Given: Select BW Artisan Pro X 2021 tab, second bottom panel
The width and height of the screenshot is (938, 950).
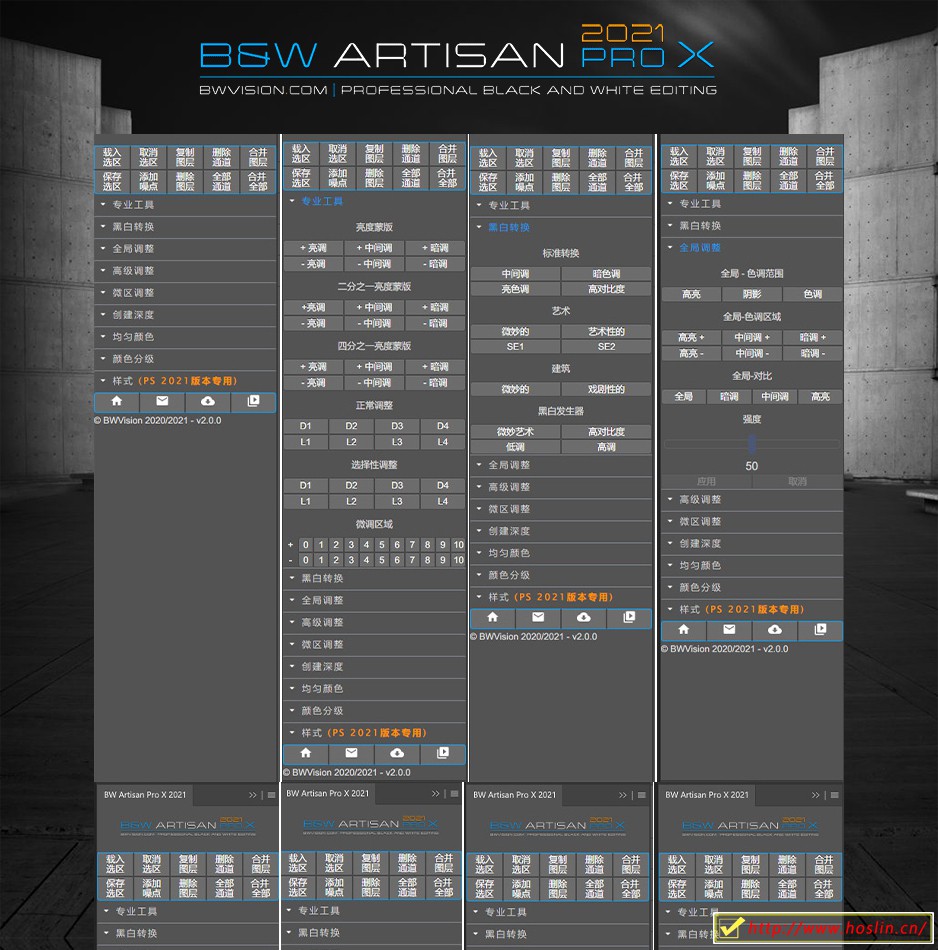Looking at the screenshot, I should coord(327,794).
